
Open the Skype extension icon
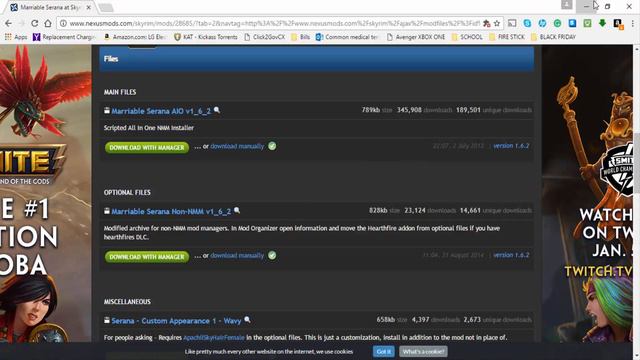click(527, 23)
